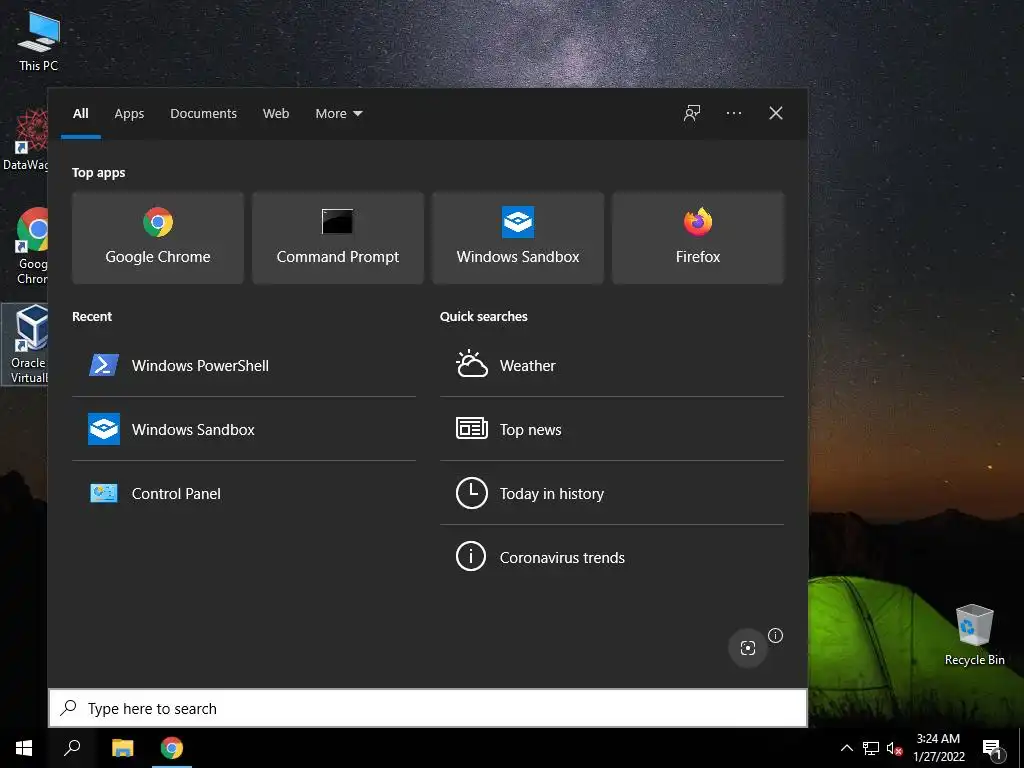Launch Command Prompt from Top apps
This screenshot has height=768, width=1024.
[338, 238]
